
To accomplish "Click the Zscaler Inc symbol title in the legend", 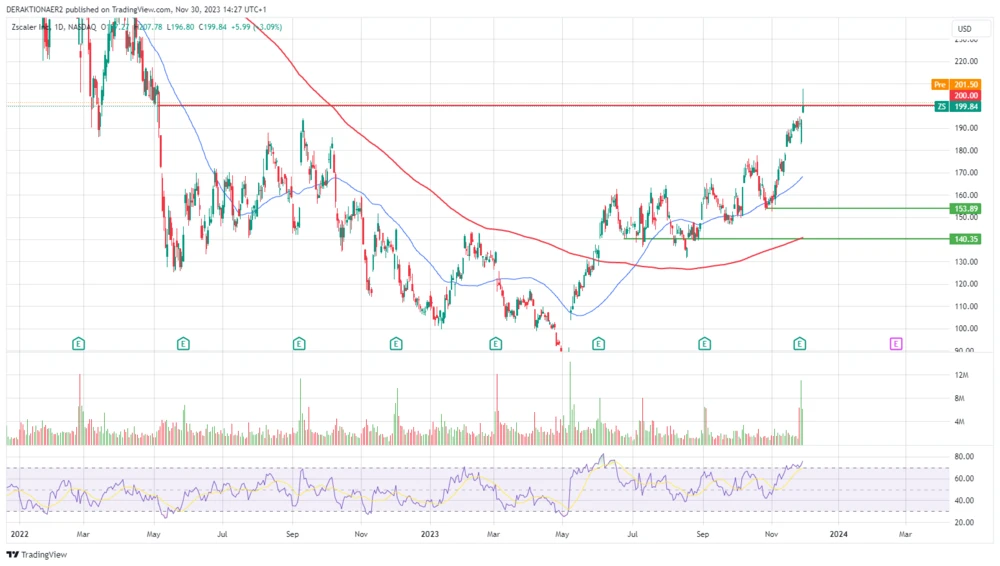I will click(x=30, y=27).
